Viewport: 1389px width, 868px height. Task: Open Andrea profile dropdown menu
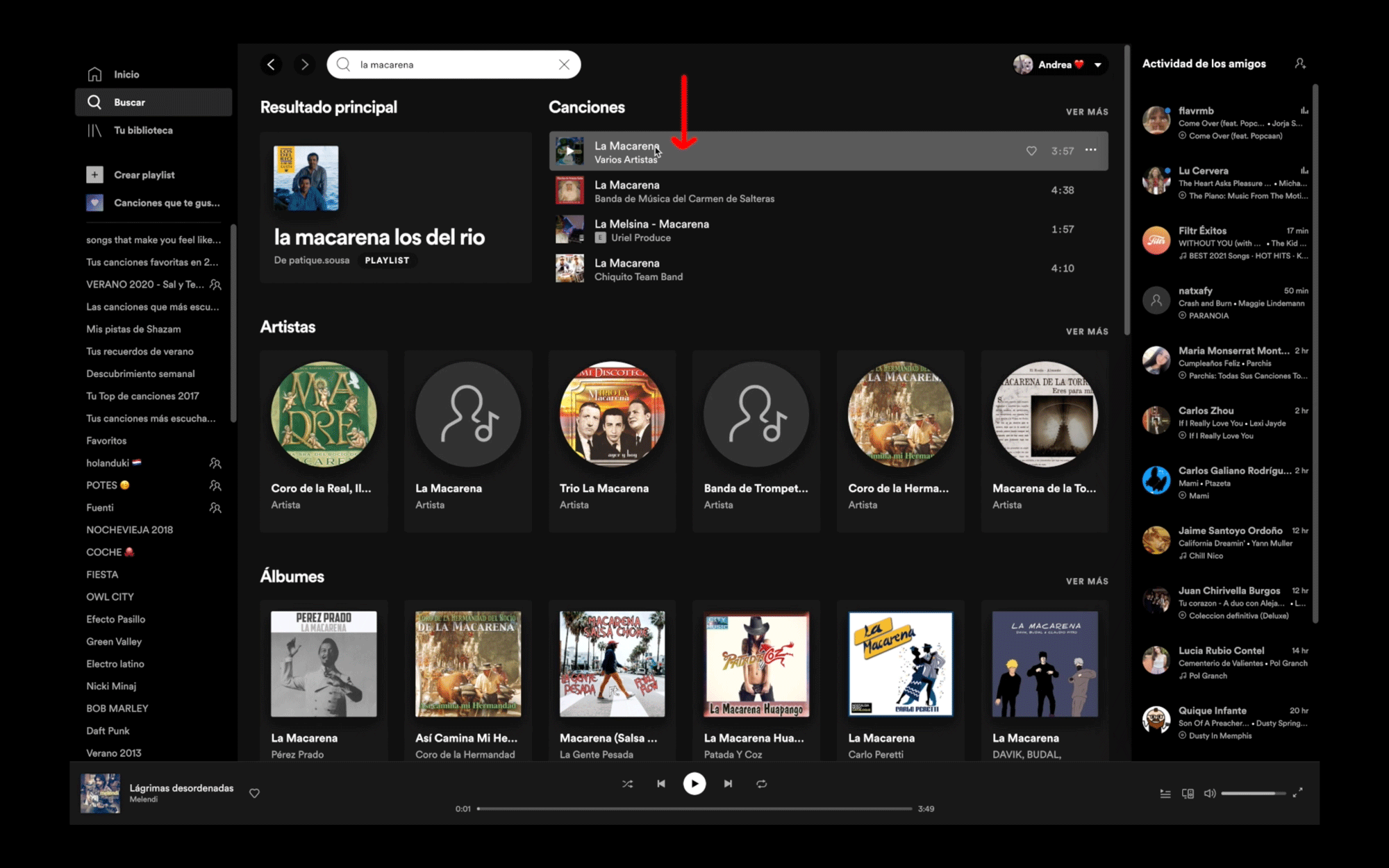[x=1098, y=65]
